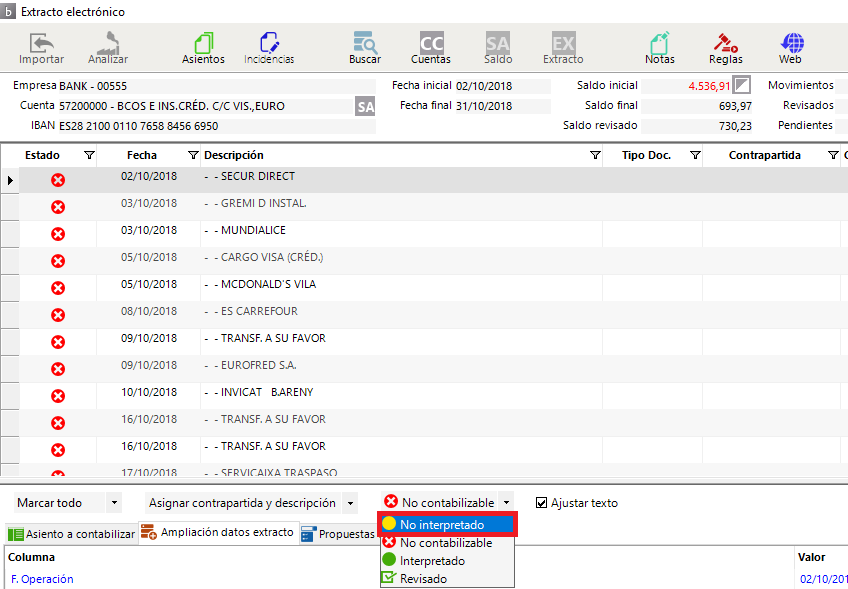Toggle the Ajustar texto checkbox

[x=541, y=503]
